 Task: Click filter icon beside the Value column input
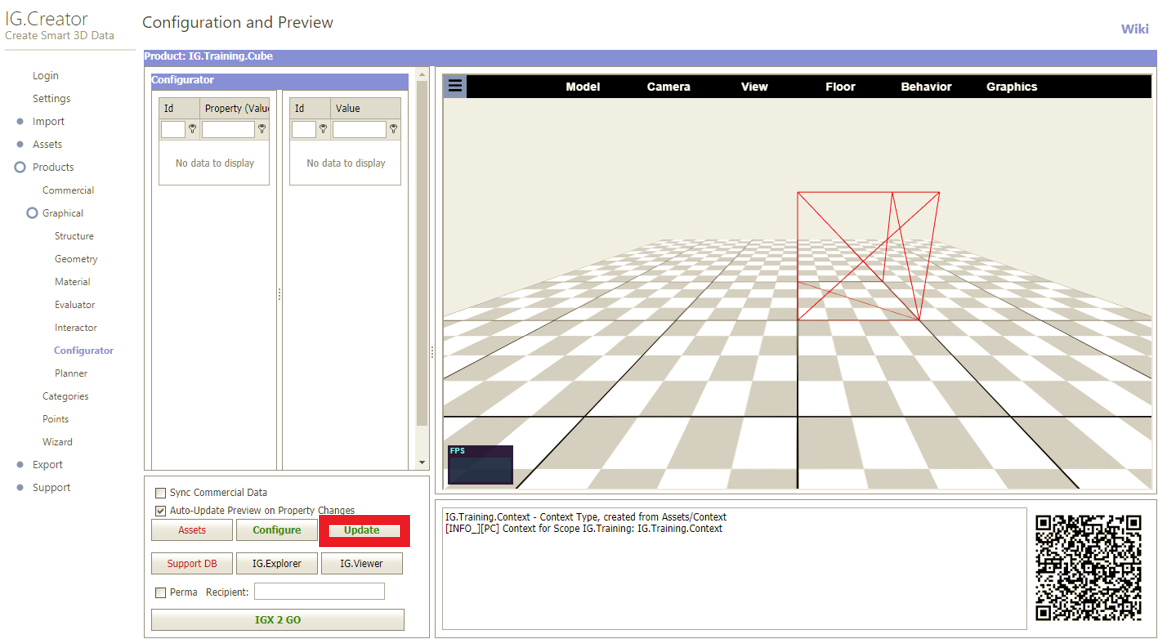pos(393,129)
